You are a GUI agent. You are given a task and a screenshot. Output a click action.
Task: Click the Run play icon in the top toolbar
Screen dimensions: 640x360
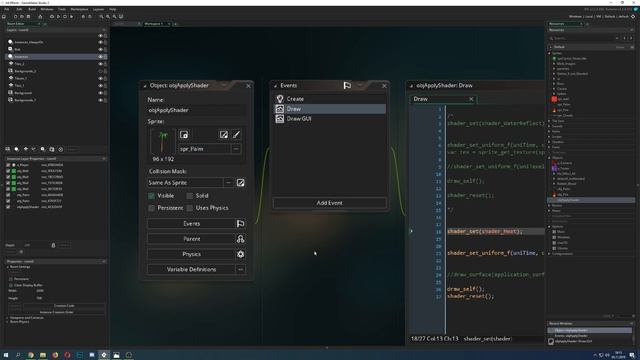[58, 17]
